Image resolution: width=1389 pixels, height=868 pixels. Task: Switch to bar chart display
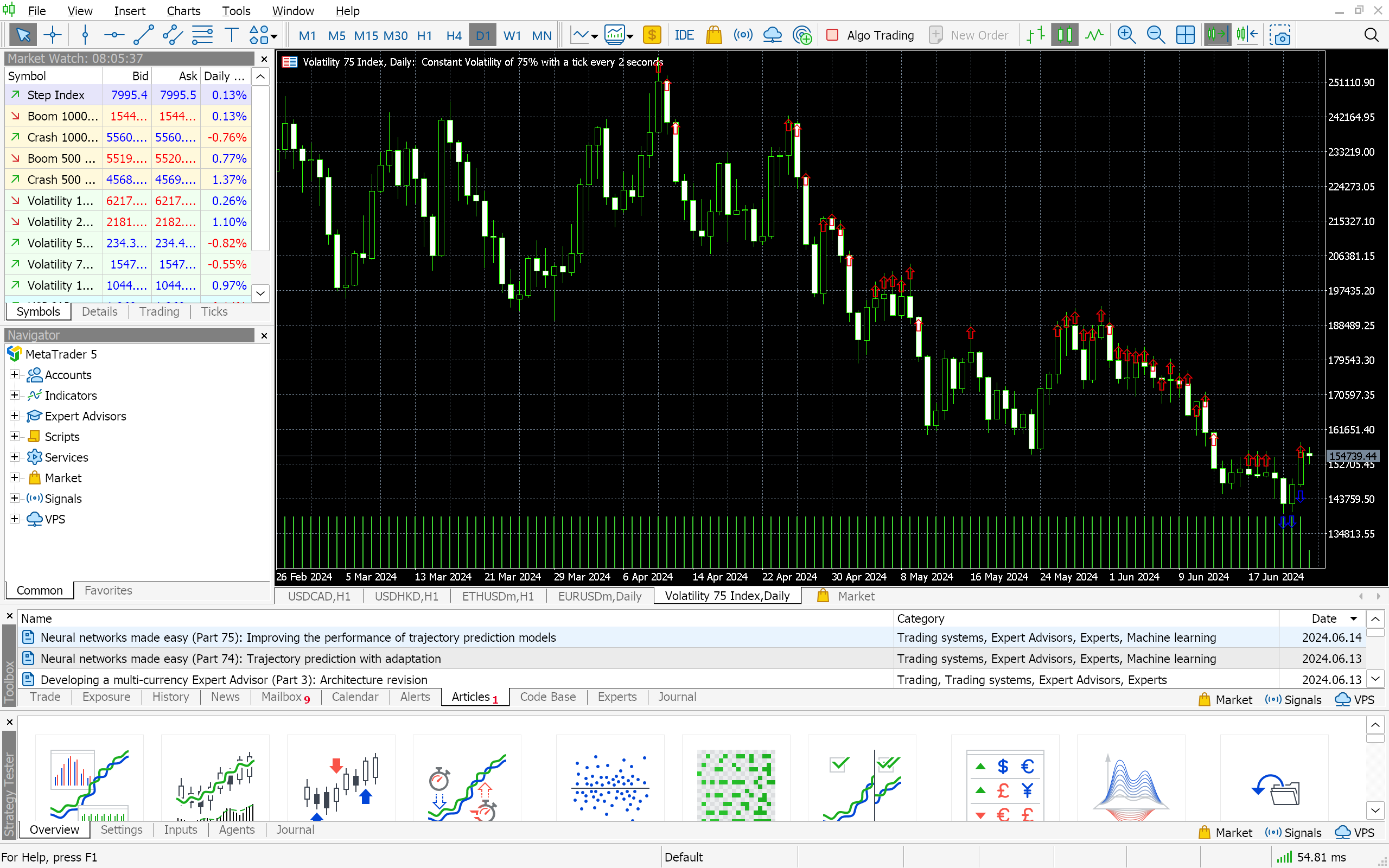pos(1035,35)
